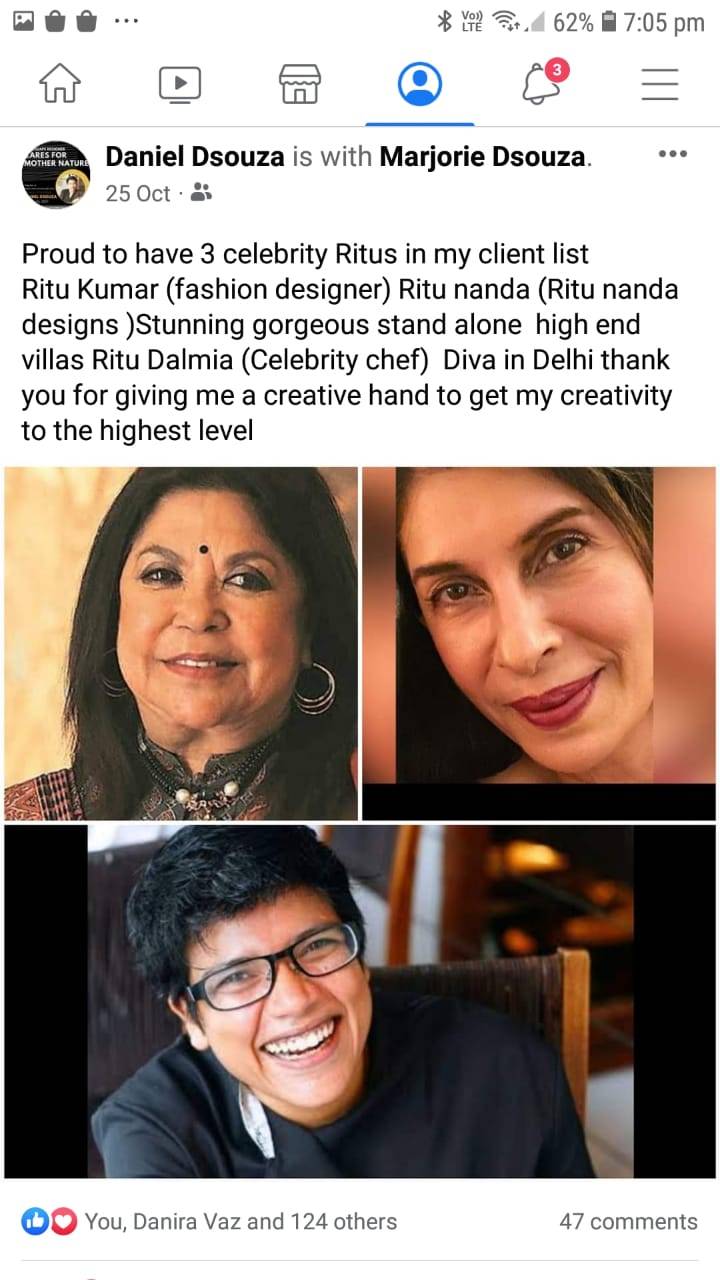Open the Home feed tab

pyautogui.click(x=59, y=85)
